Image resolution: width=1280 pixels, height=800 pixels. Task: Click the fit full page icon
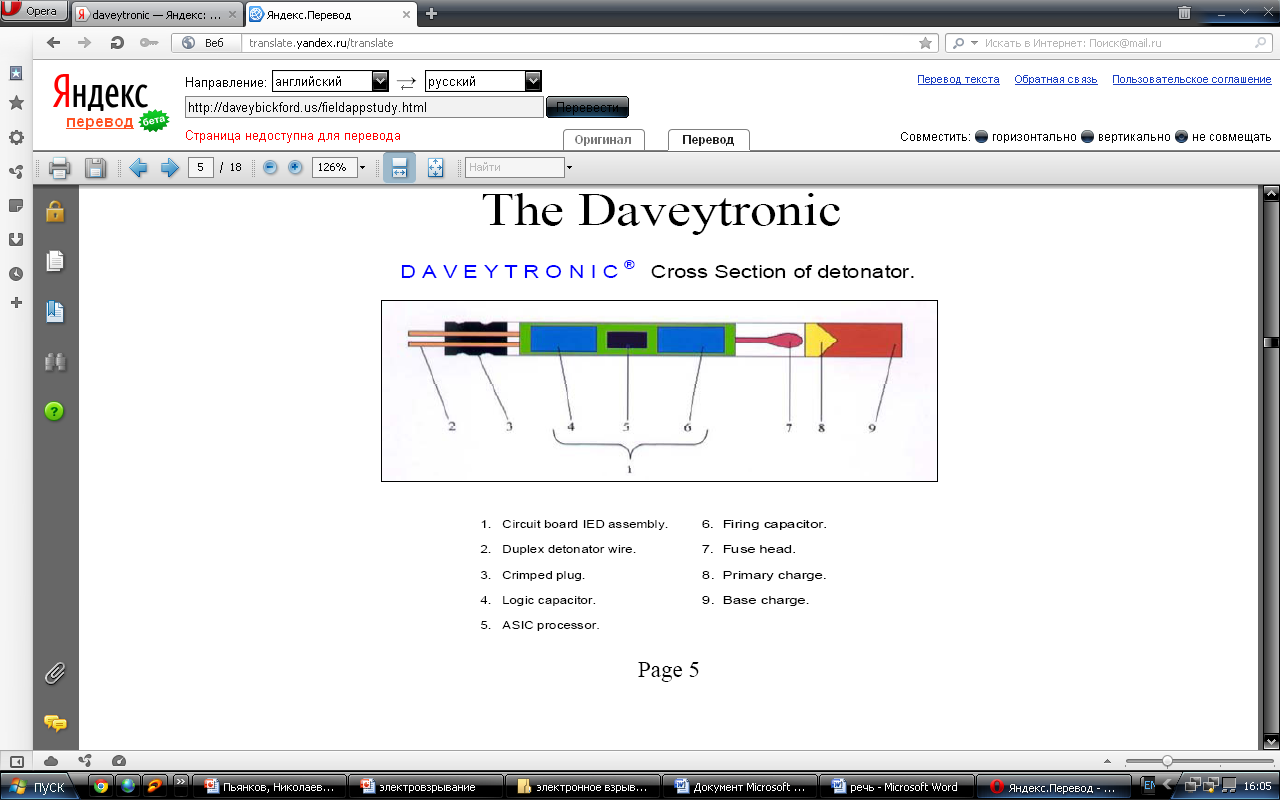pyautogui.click(x=436, y=168)
